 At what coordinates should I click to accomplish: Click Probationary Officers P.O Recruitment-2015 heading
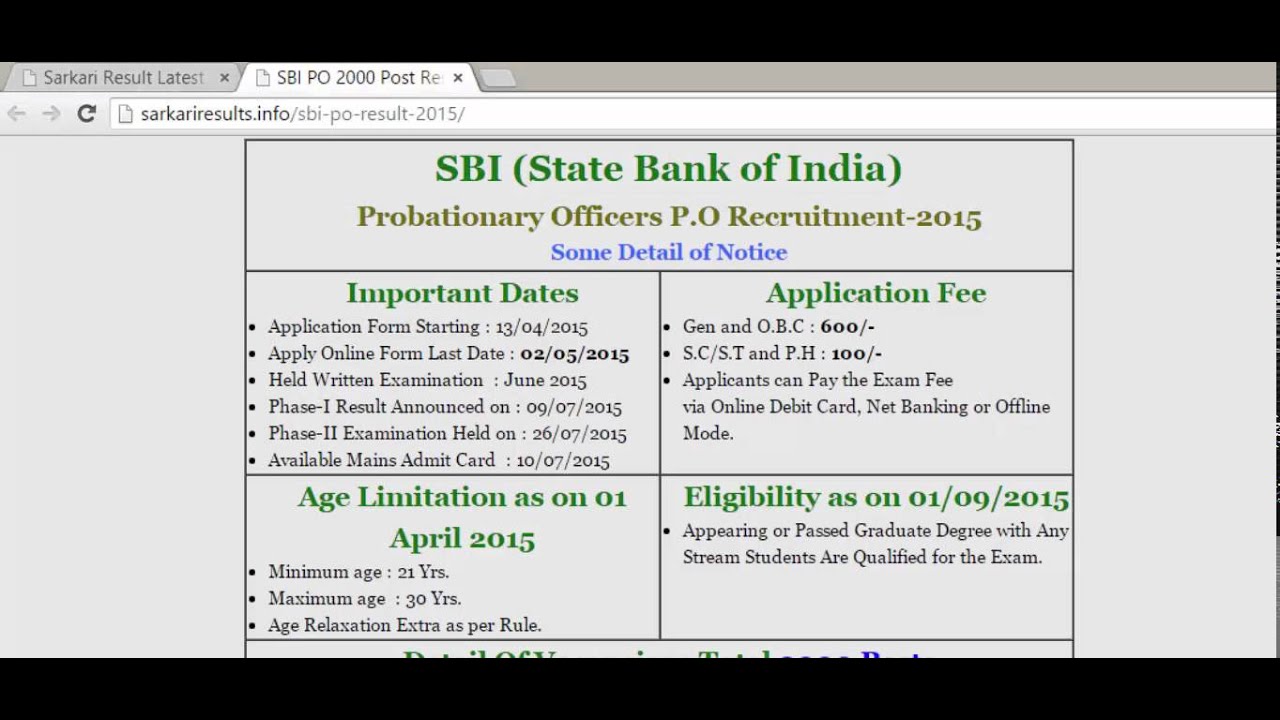pos(669,217)
